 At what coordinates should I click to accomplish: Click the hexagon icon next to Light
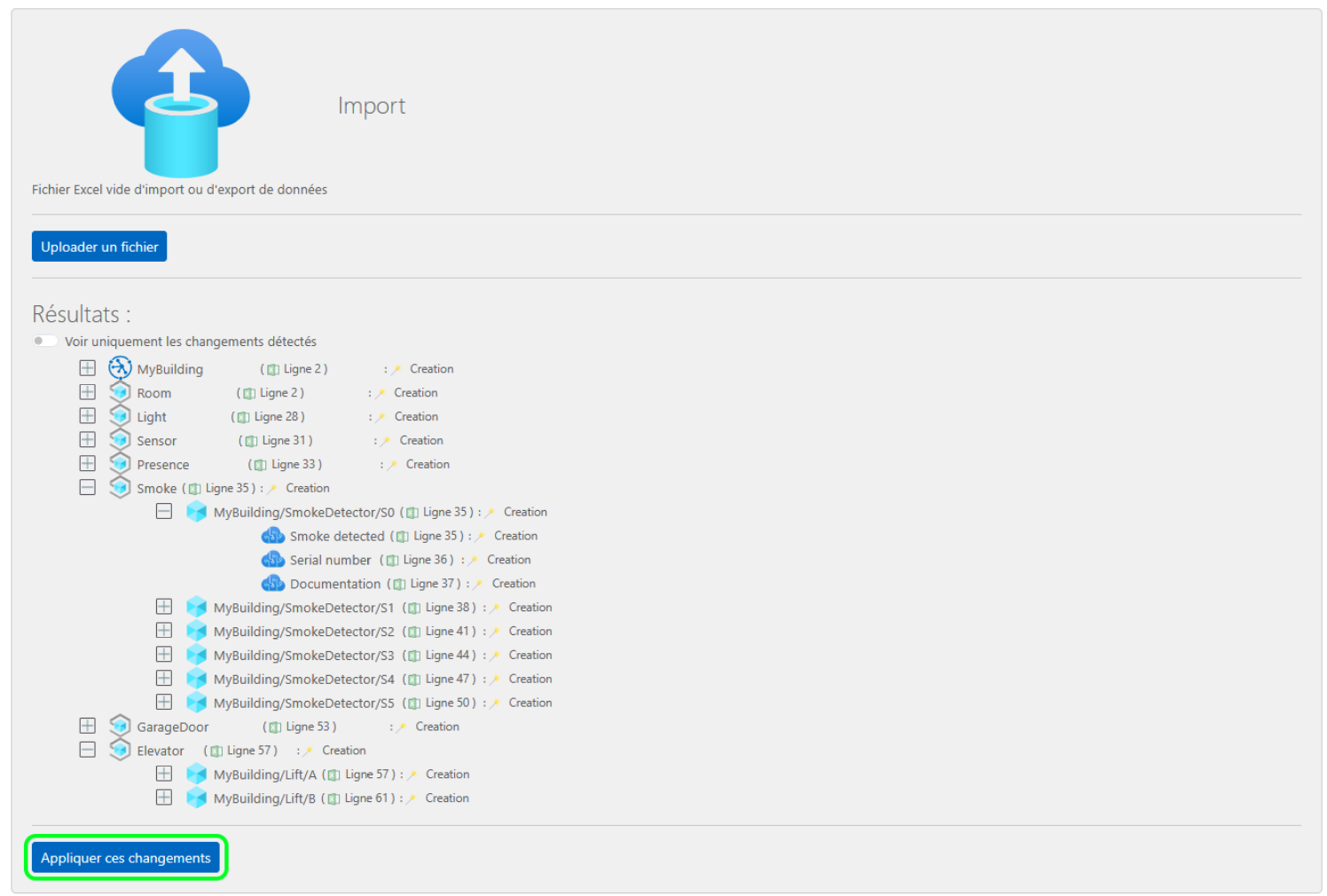click(x=120, y=415)
